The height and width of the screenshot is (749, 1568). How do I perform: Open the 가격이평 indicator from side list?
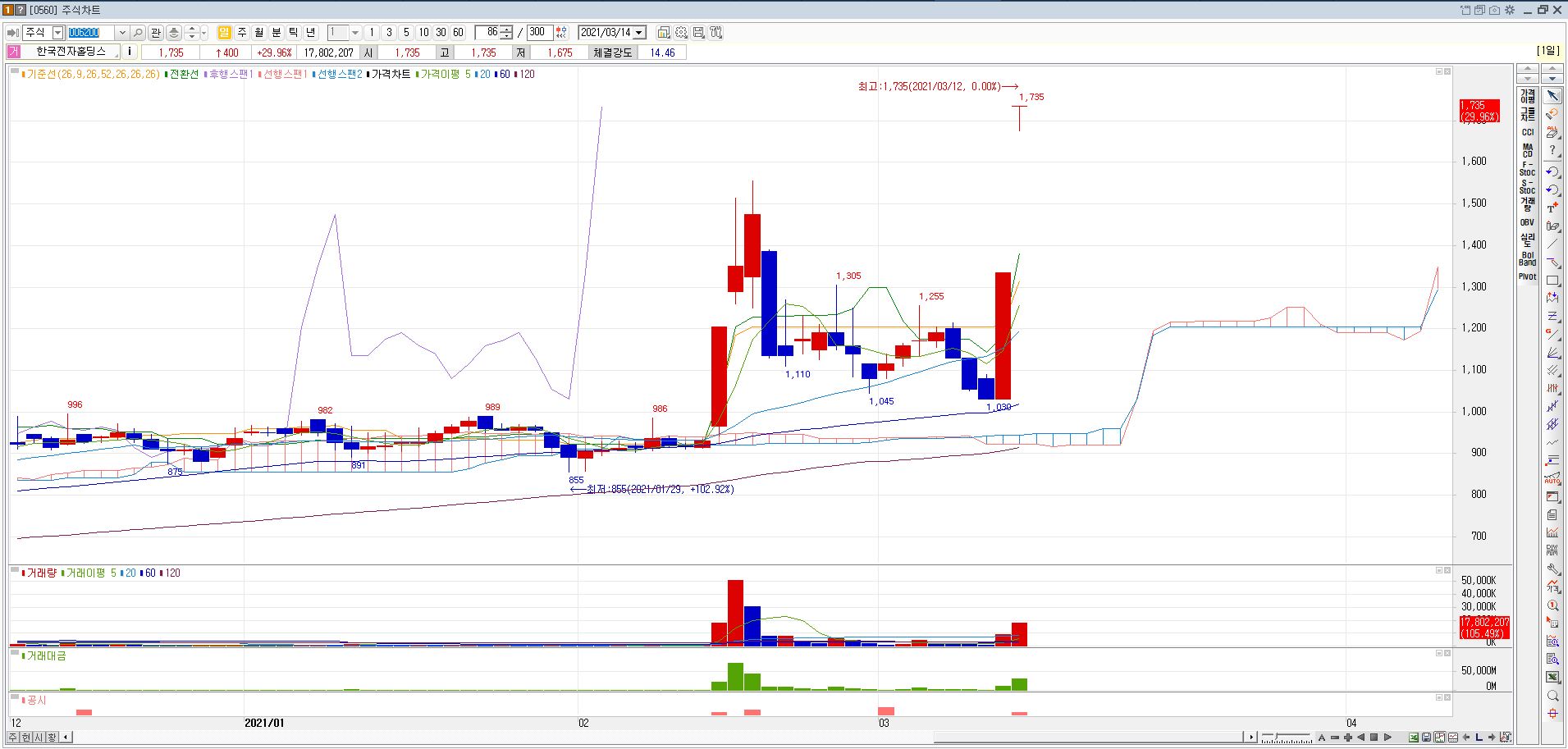click(x=1527, y=96)
